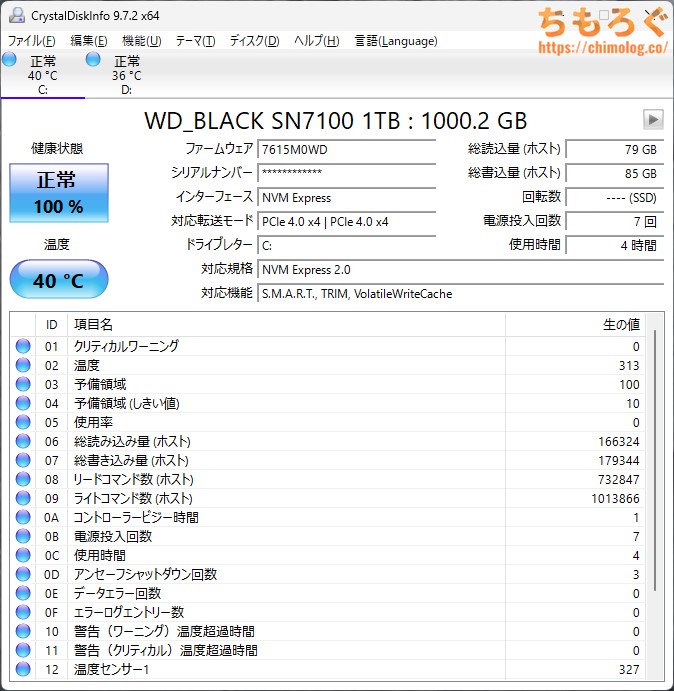Click the status orb for ID 02 温度
Screen dimensions: 674x691
23,365
